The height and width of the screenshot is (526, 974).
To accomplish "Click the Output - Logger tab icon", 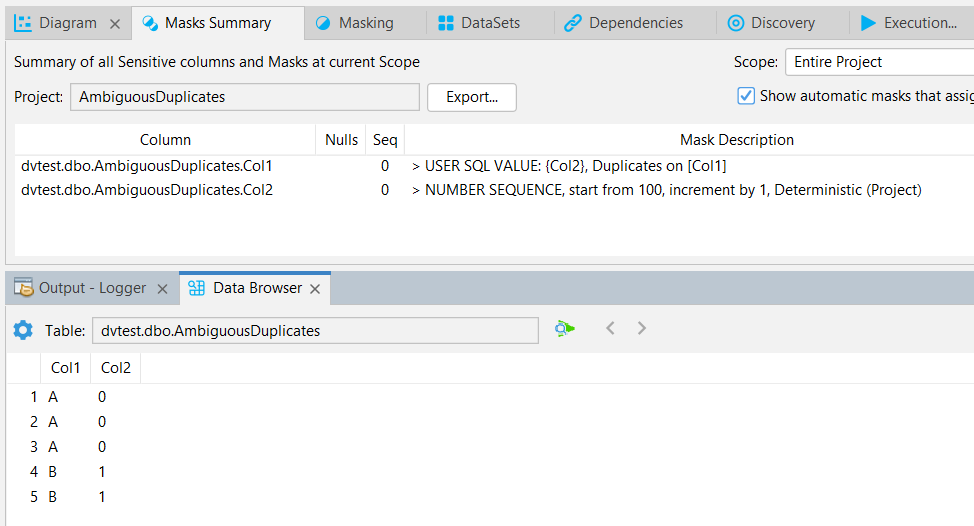I will click(x=24, y=288).
